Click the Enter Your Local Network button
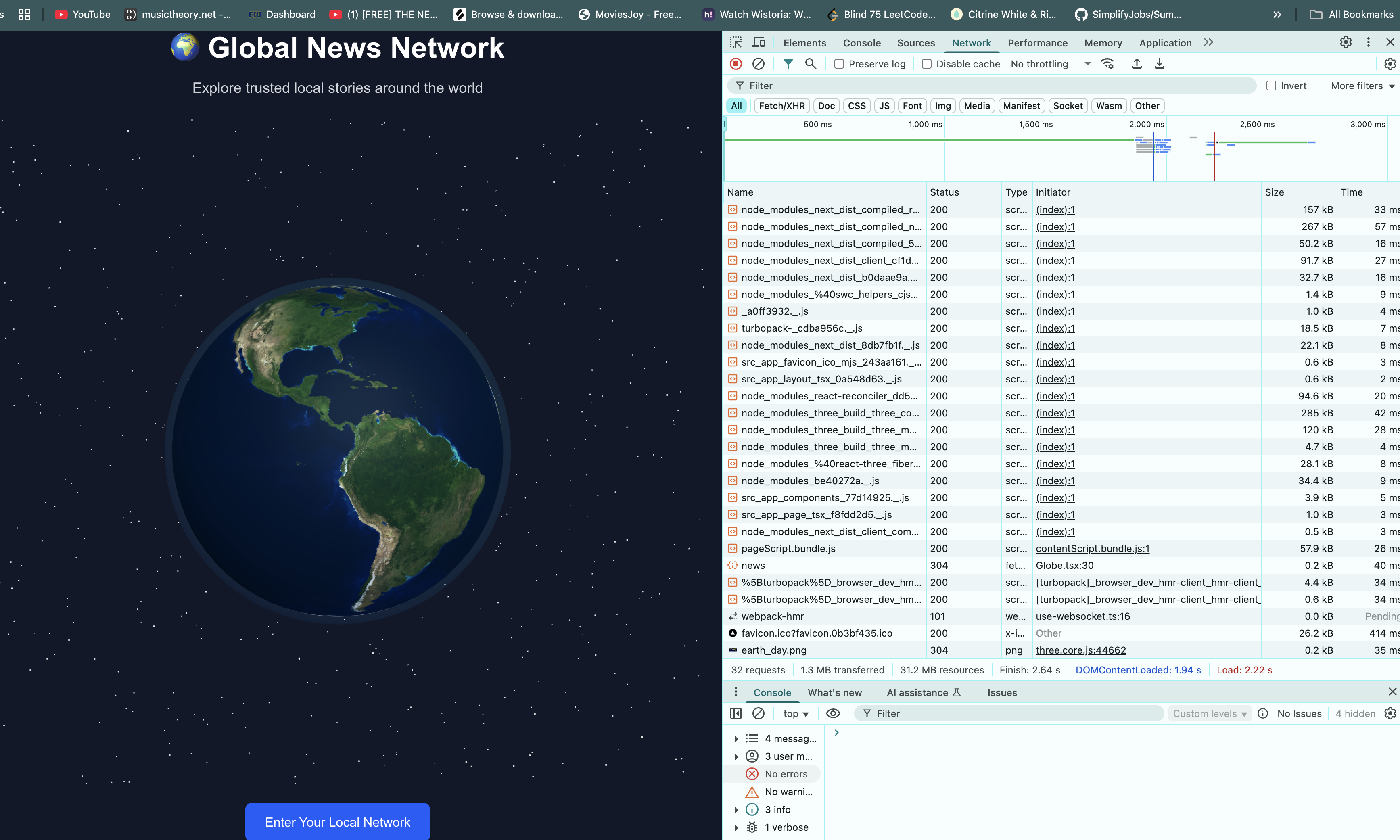 coord(337,821)
